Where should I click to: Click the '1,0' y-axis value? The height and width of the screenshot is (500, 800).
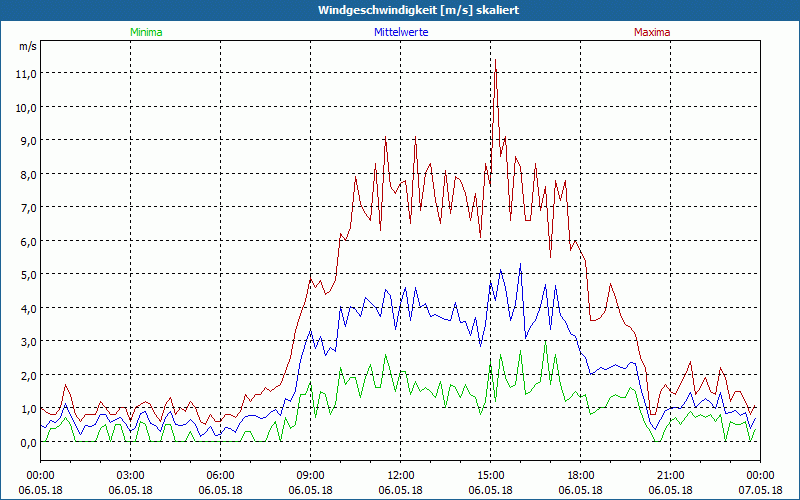[x=29, y=409]
